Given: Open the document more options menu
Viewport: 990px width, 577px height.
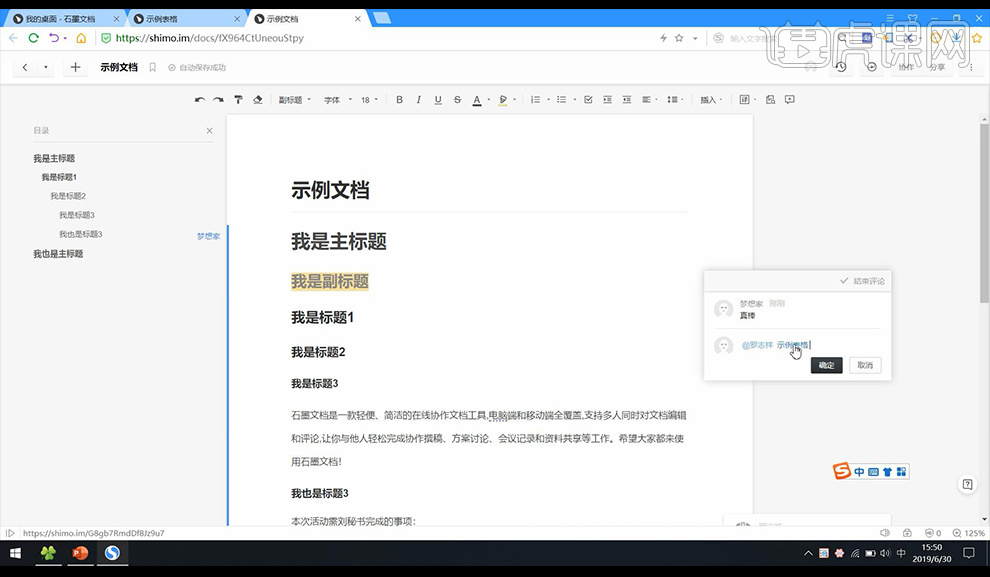Looking at the screenshot, I should click(971, 67).
